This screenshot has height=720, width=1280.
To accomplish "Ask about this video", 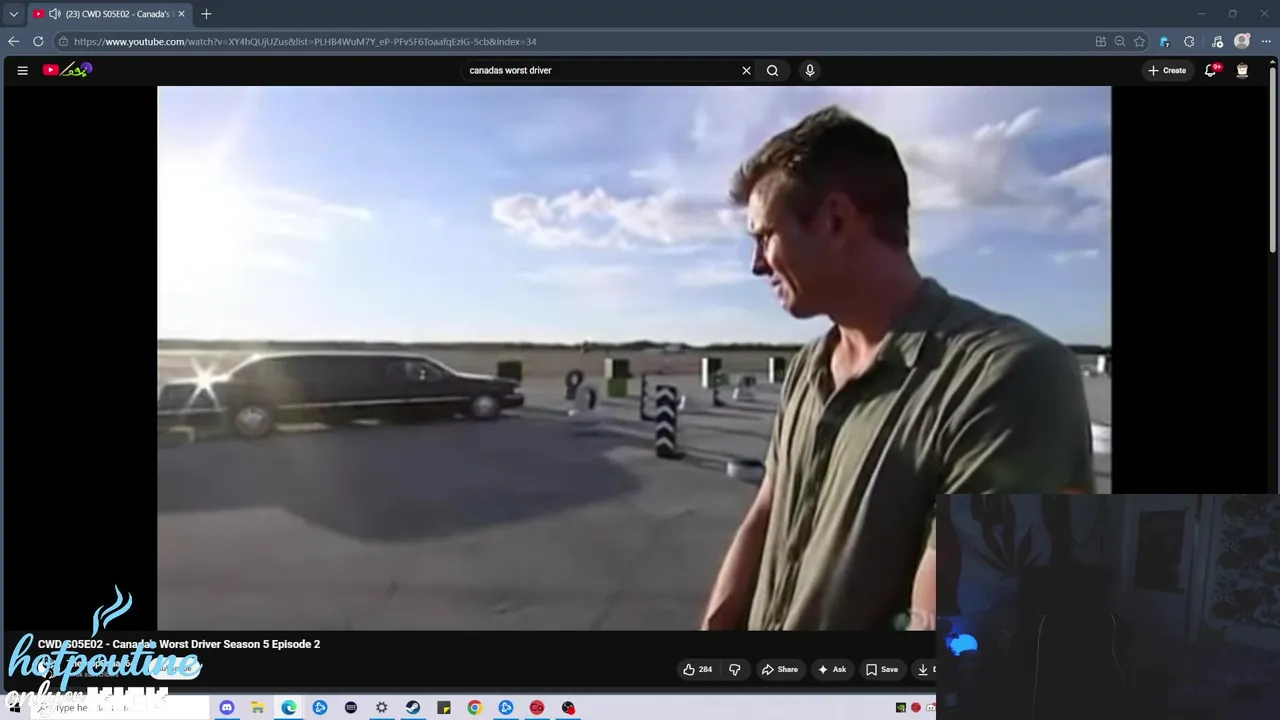I will (832, 669).
